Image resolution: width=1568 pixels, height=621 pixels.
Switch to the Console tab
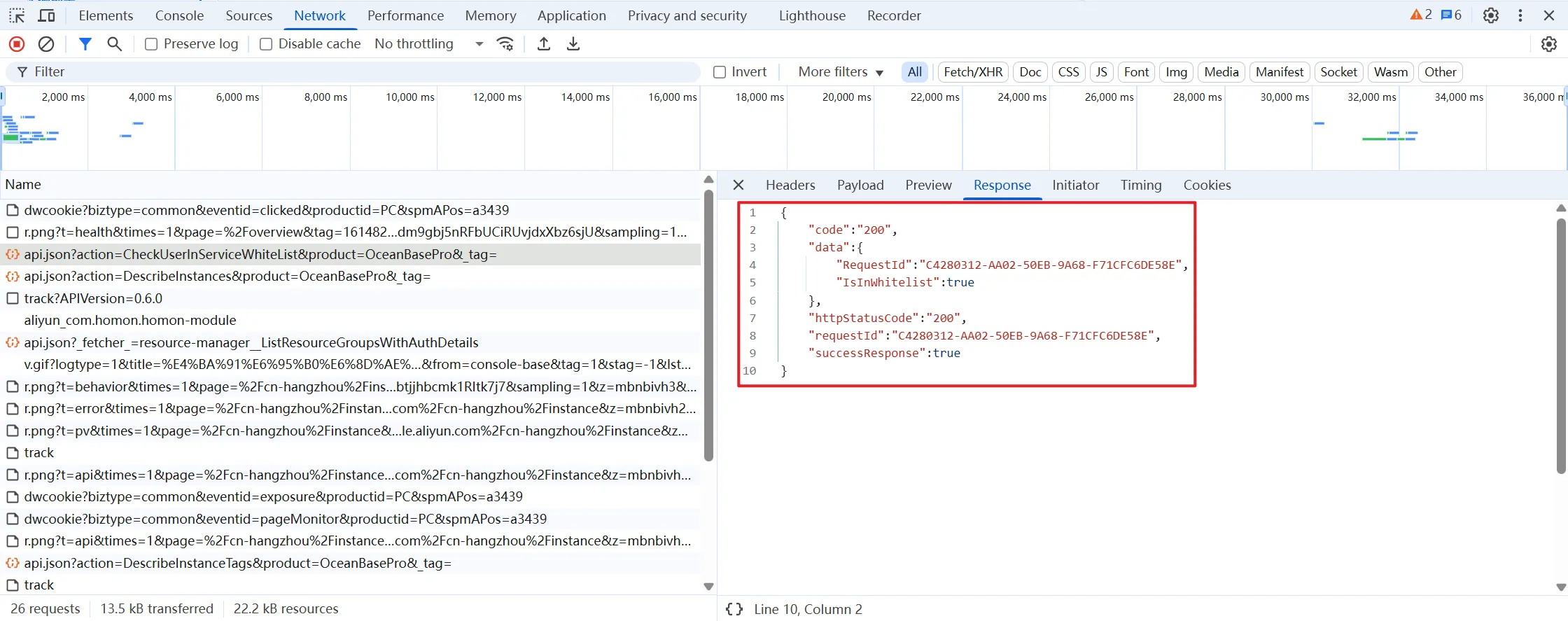click(x=179, y=15)
